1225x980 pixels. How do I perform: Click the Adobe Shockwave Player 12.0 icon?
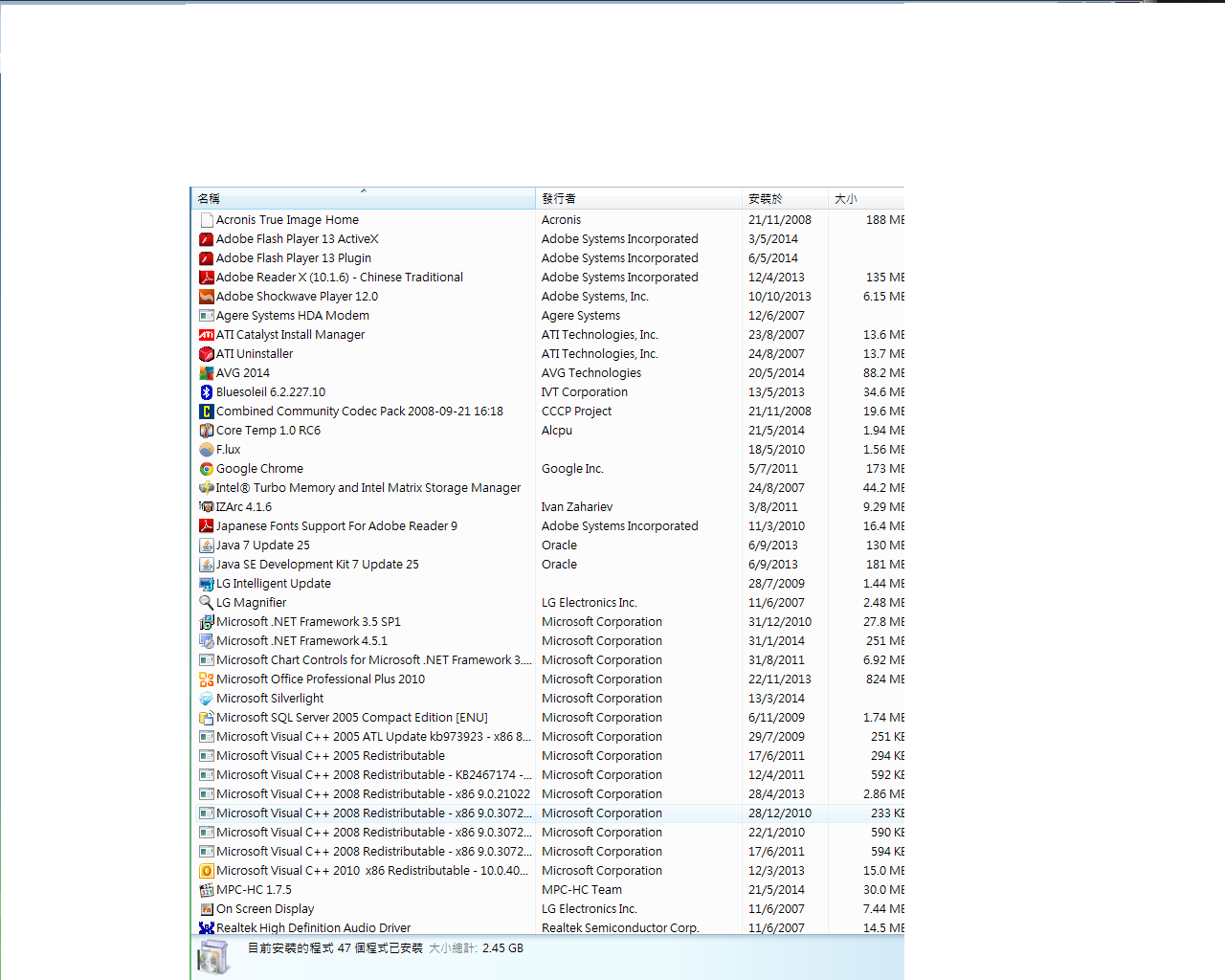pyautogui.click(x=206, y=297)
